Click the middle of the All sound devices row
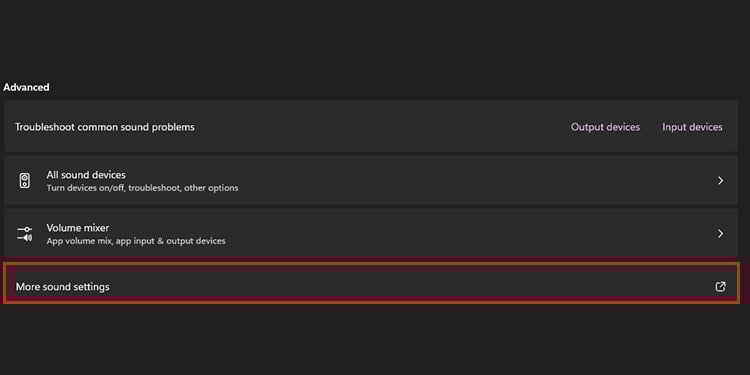750x375 pixels. 371,181
